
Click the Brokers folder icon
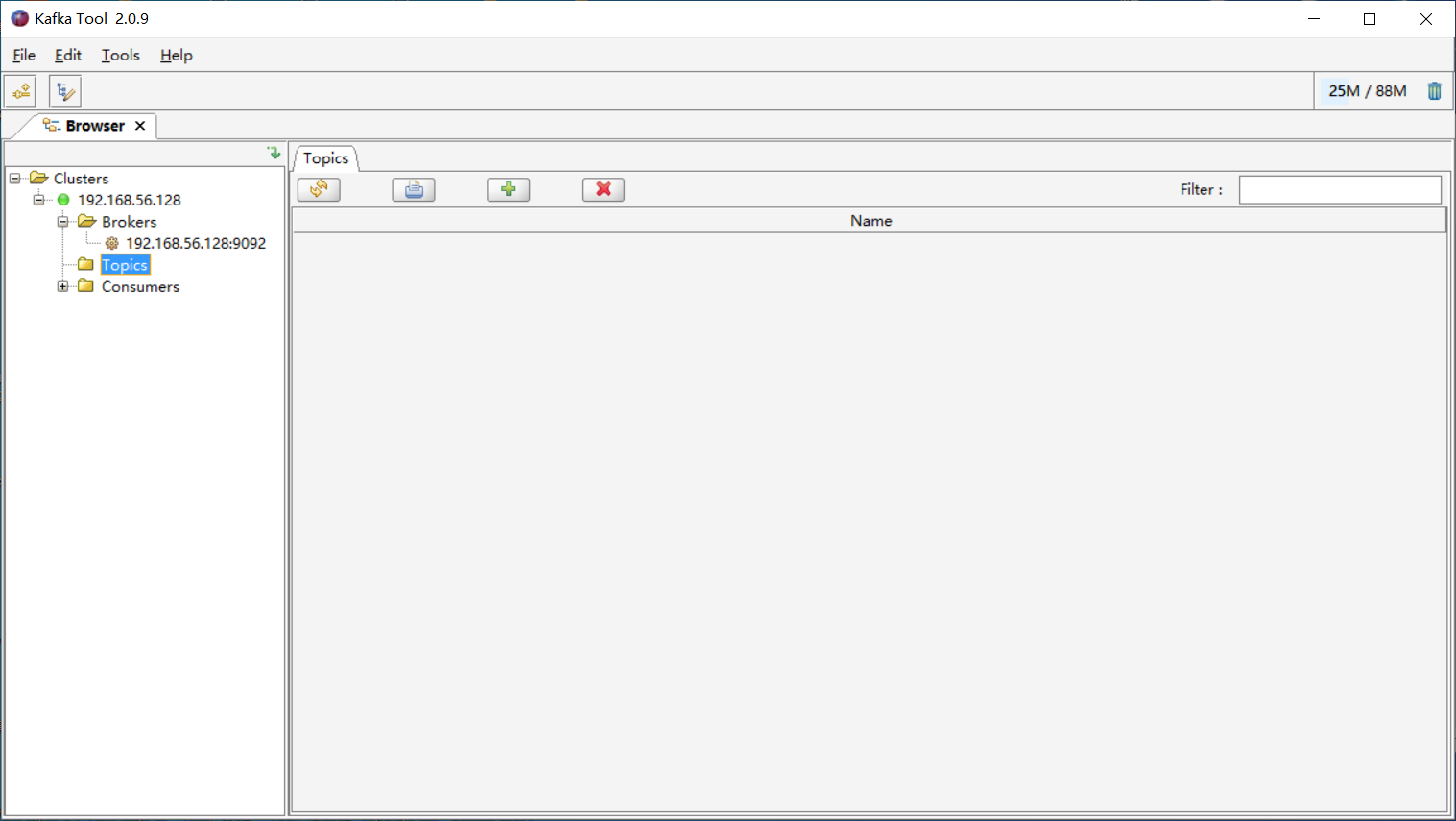click(87, 221)
